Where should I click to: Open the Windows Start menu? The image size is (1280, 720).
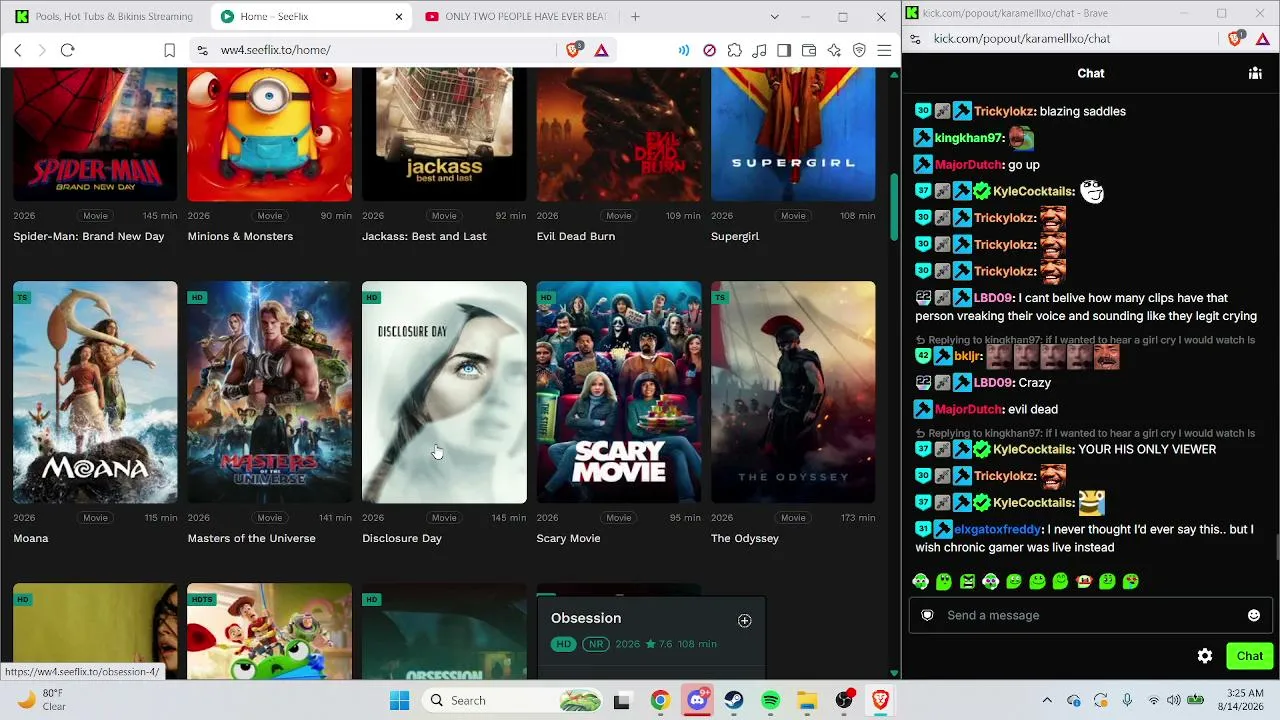coord(399,700)
